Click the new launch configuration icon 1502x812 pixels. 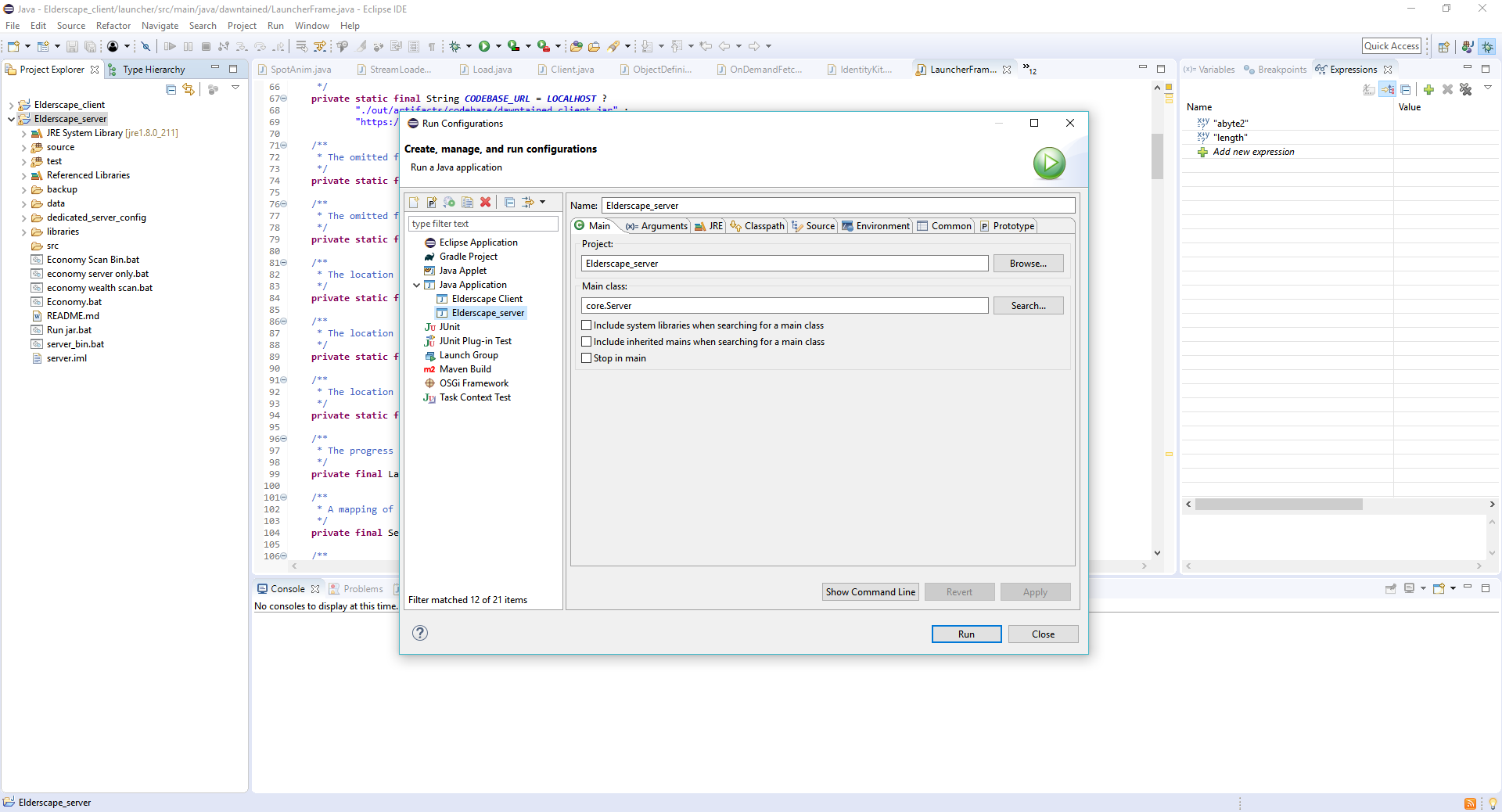tap(414, 203)
